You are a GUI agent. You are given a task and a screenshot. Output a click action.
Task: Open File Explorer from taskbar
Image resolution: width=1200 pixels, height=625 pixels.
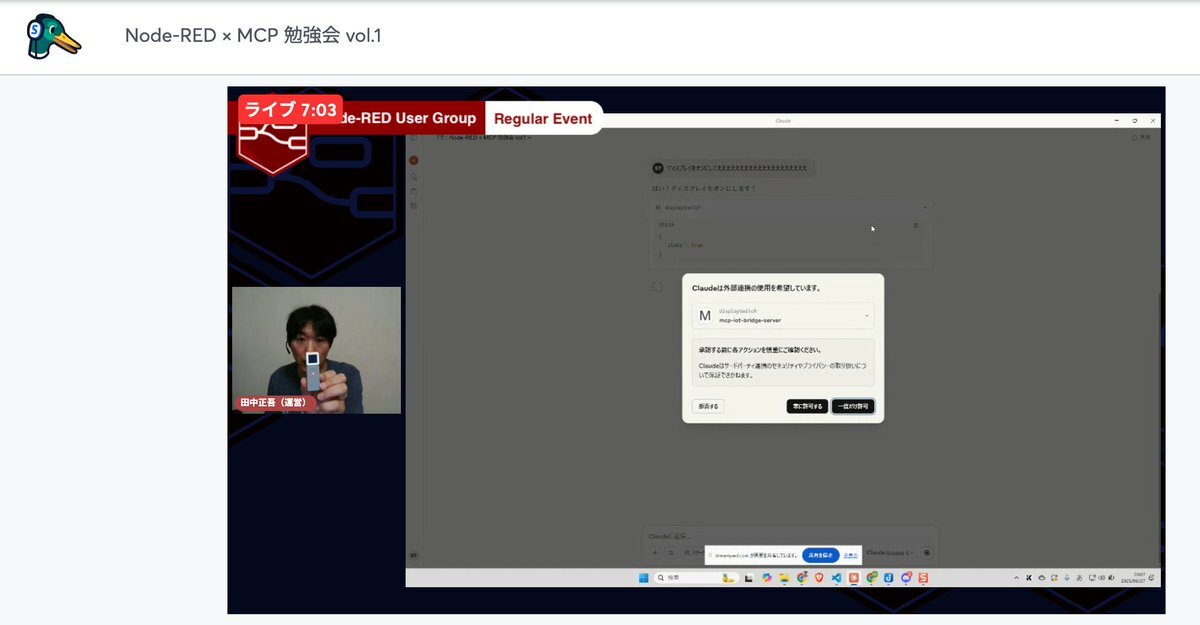click(x=783, y=578)
